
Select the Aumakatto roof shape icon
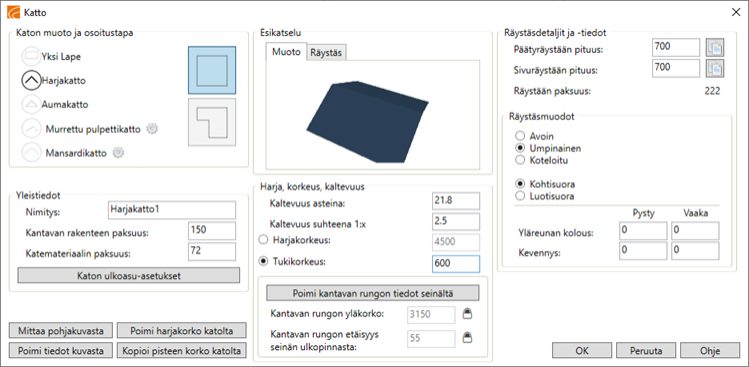[31, 104]
